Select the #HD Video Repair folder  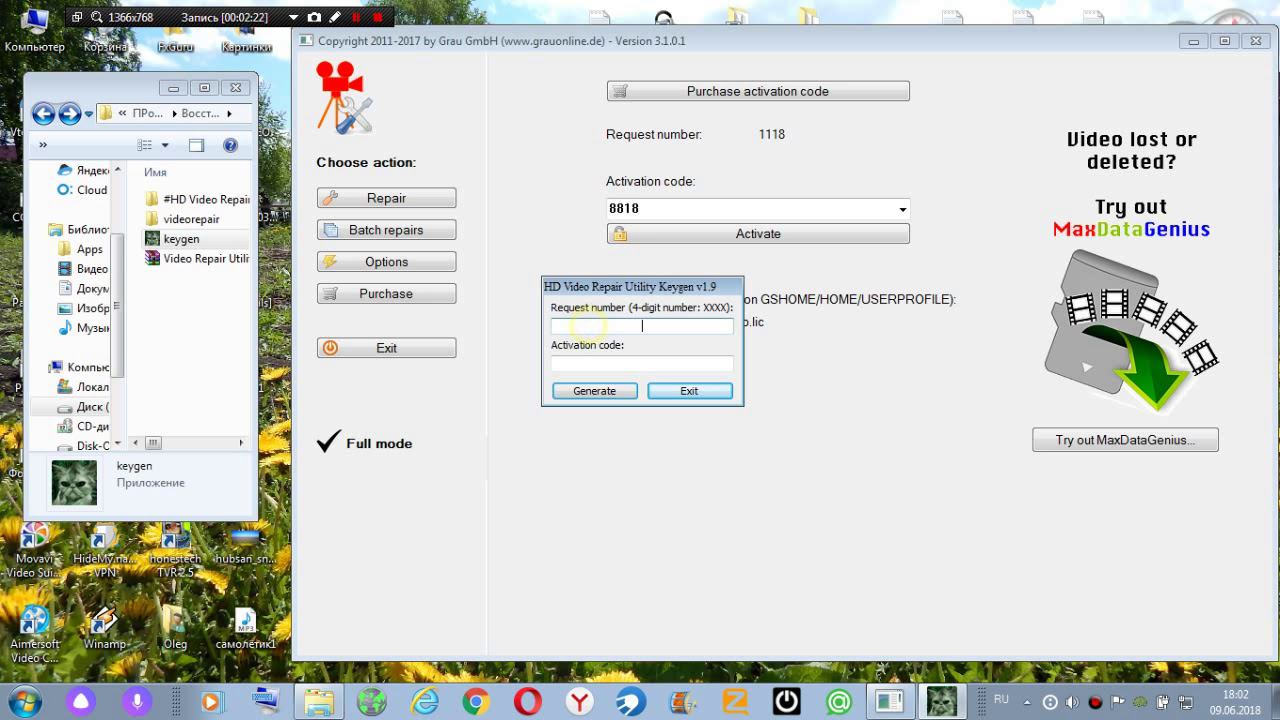[197, 199]
